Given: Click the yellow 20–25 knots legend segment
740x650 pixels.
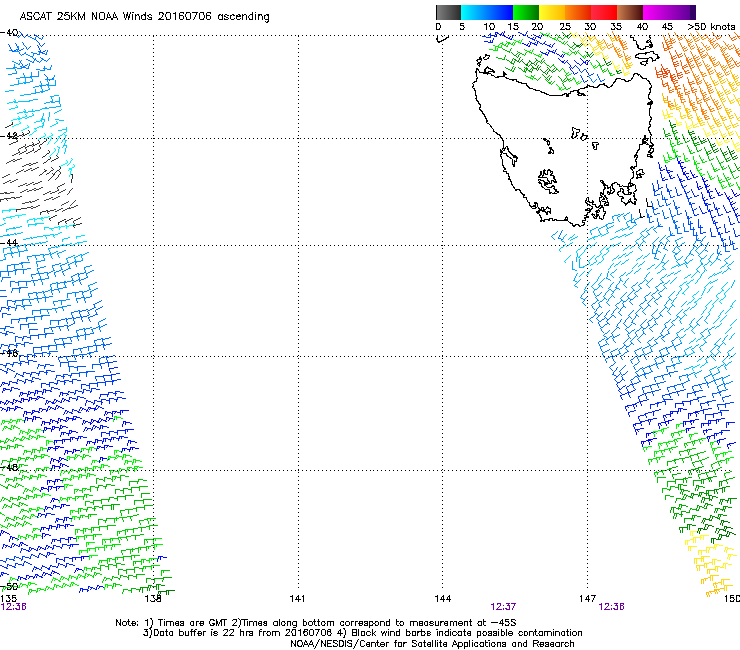Looking at the screenshot, I should point(552,12).
